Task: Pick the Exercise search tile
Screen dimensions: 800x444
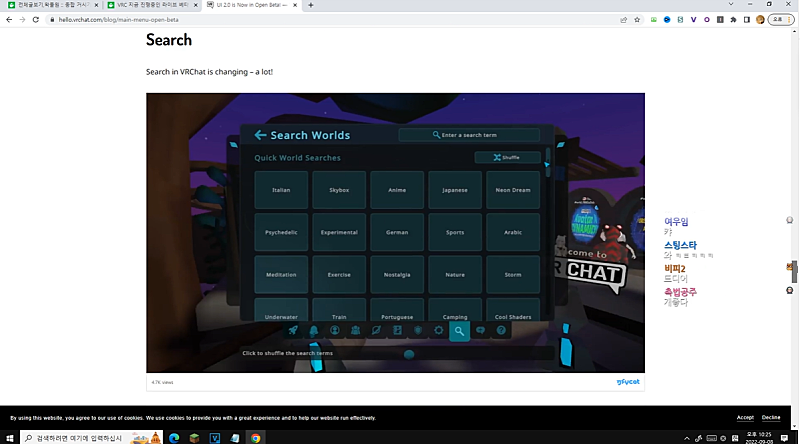Action: tap(339, 275)
